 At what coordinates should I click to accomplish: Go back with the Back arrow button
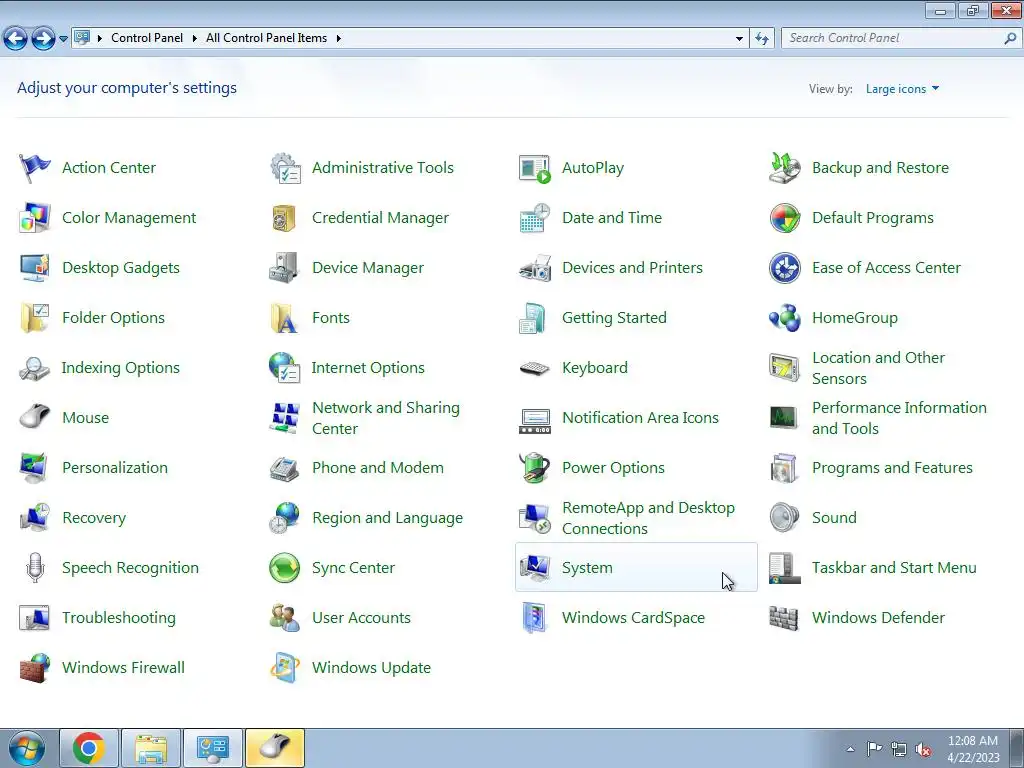tap(16, 39)
